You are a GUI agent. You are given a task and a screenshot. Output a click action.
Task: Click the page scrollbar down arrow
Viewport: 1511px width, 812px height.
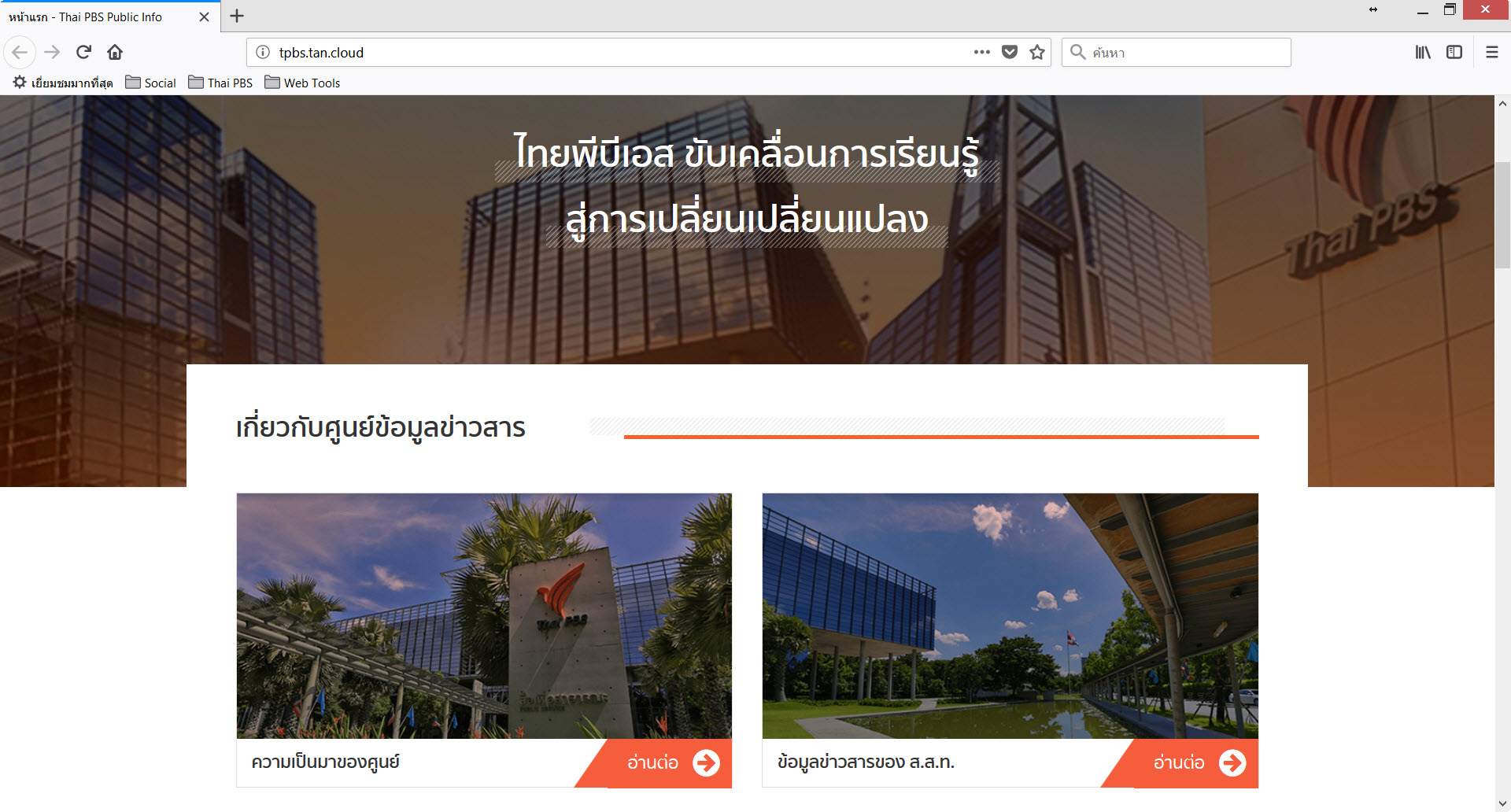(1502, 803)
